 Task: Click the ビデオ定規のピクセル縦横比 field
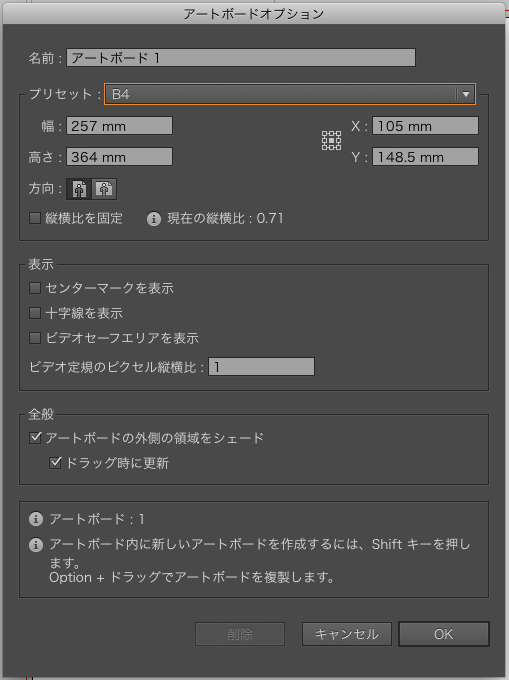pyautogui.click(x=261, y=367)
